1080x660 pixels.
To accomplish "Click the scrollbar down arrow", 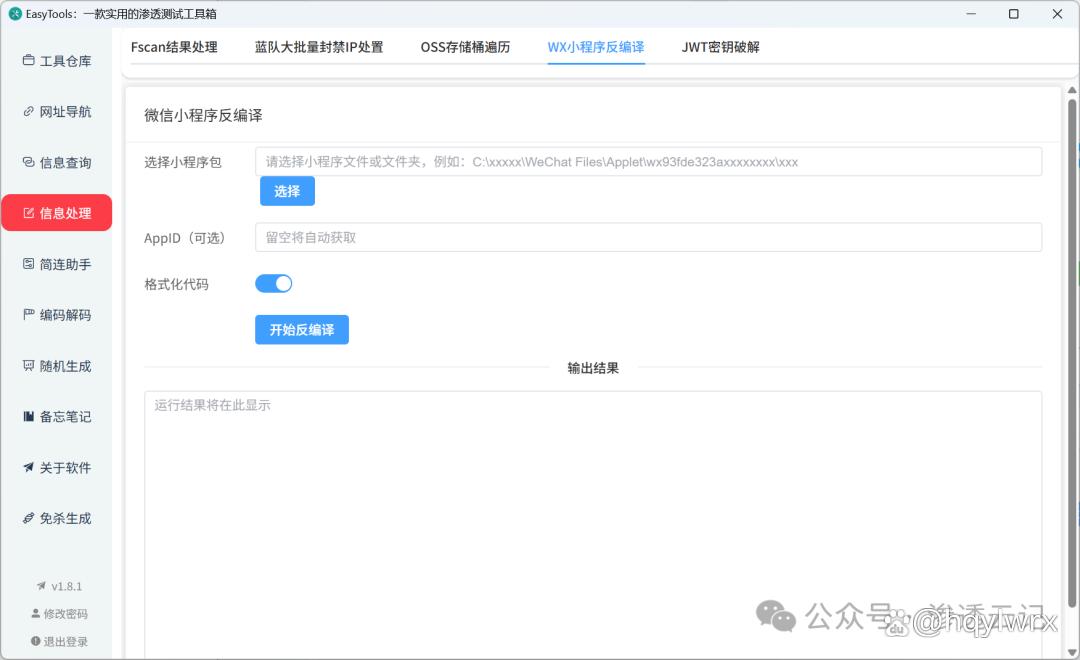I will pos(1072,651).
